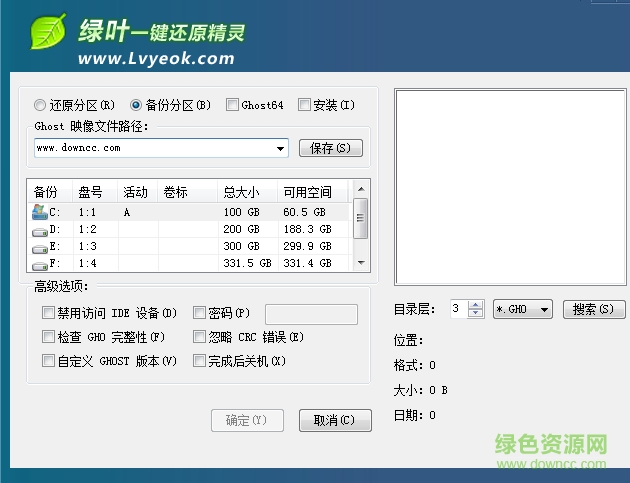Sort by the 备份 column header

click(50, 192)
